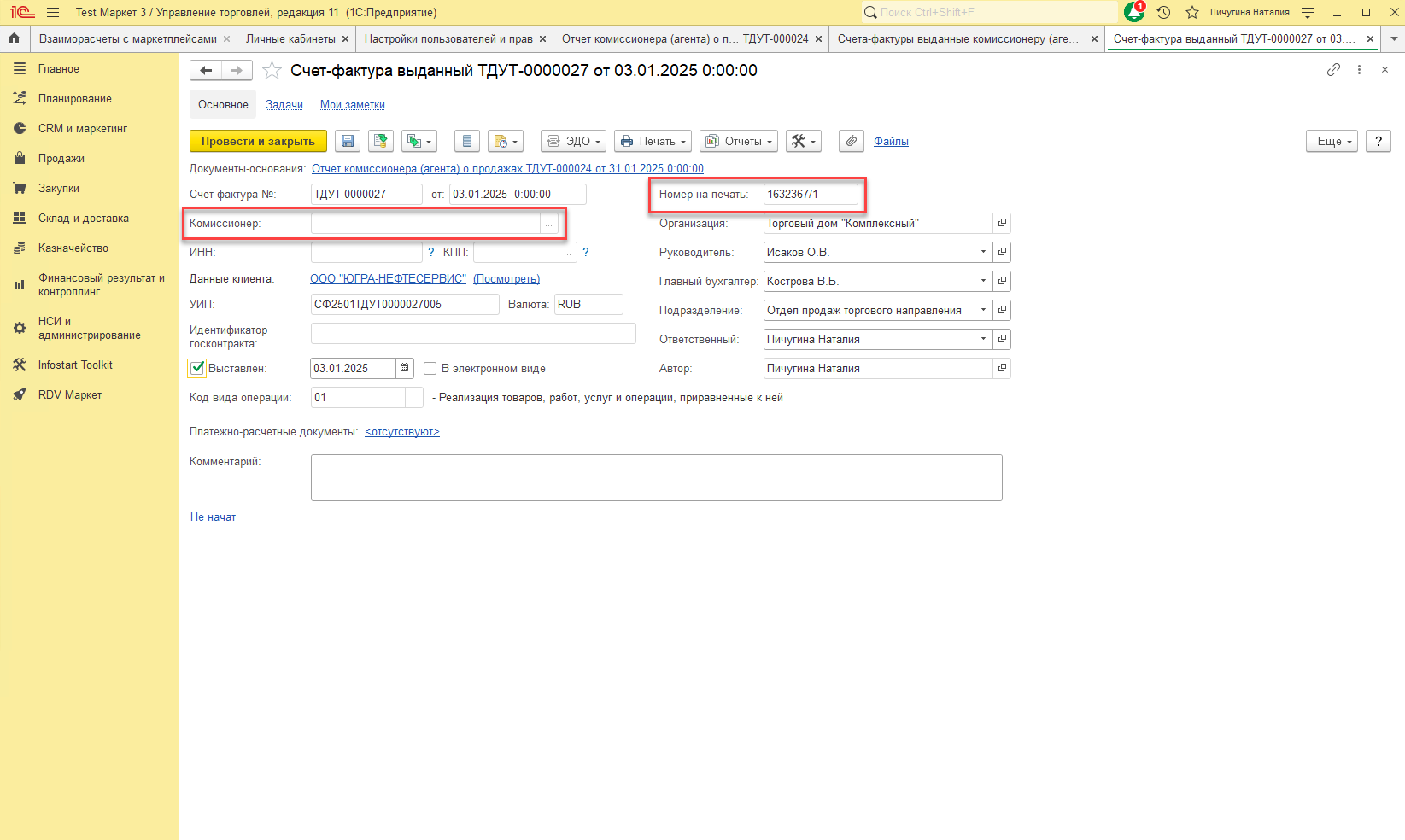Click the back navigation arrow

click(206, 71)
